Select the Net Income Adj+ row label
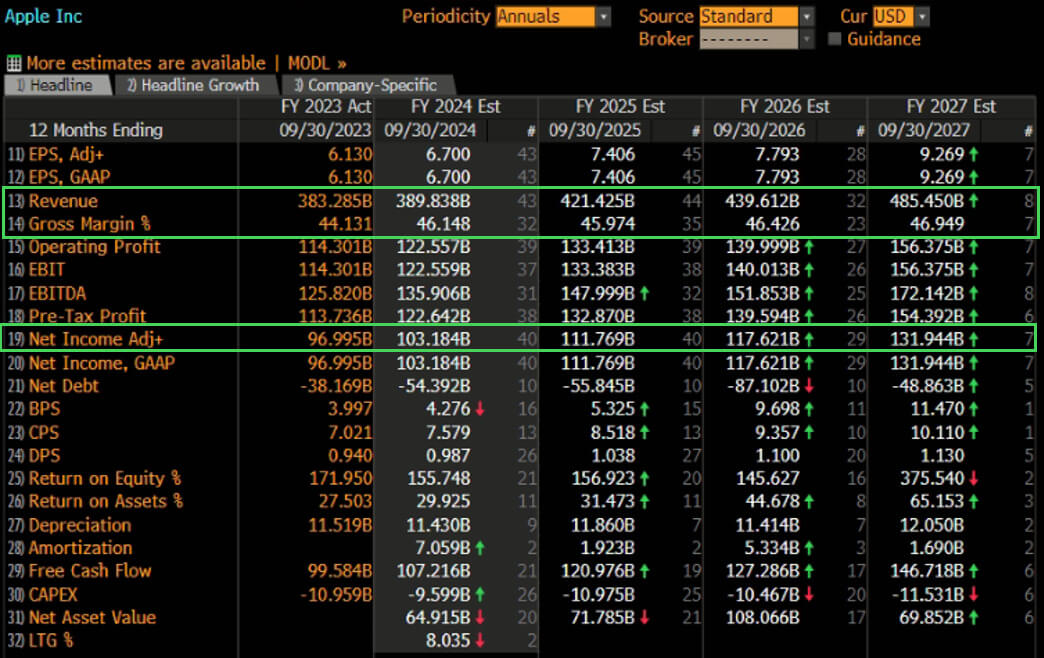This screenshot has height=658, width=1044. (x=95, y=339)
